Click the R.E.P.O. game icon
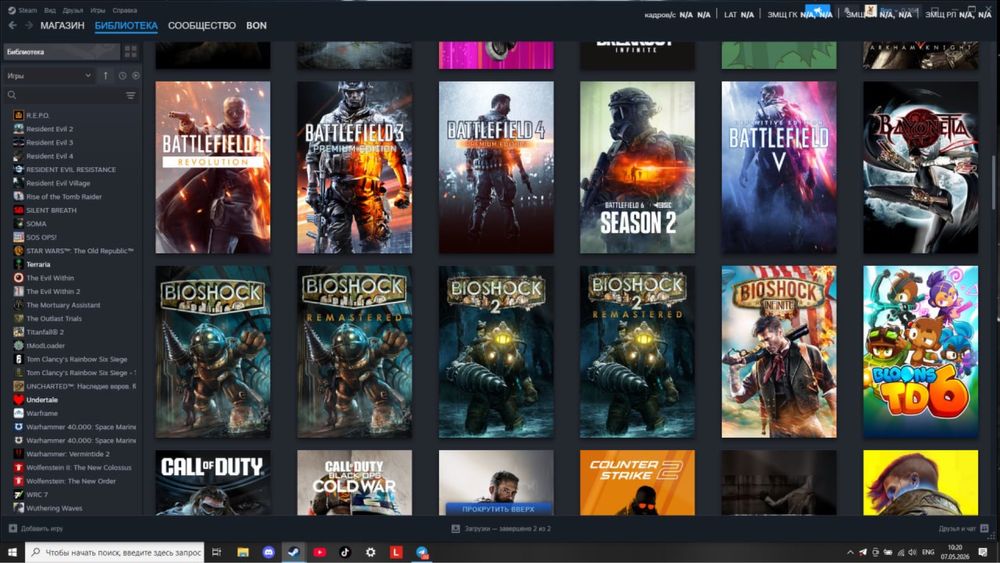The height and width of the screenshot is (563, 1000). pos(18,115)
